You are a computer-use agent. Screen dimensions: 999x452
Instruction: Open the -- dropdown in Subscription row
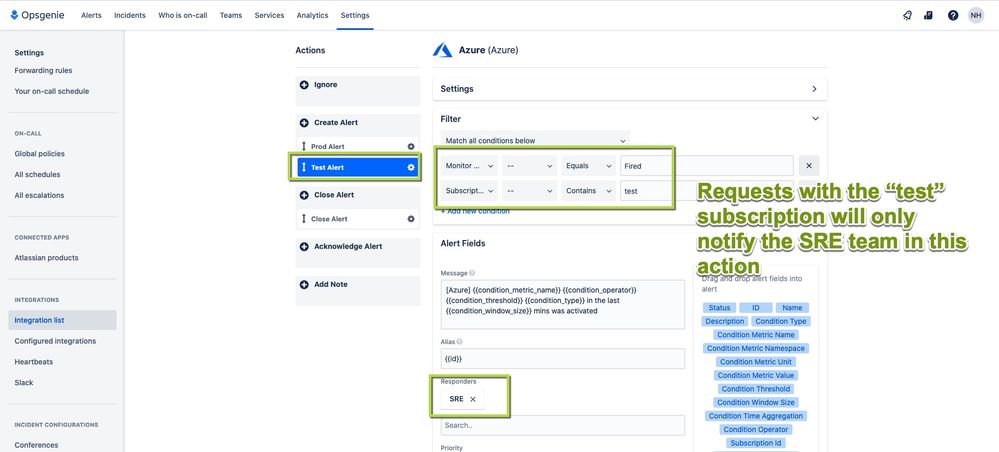529,191
